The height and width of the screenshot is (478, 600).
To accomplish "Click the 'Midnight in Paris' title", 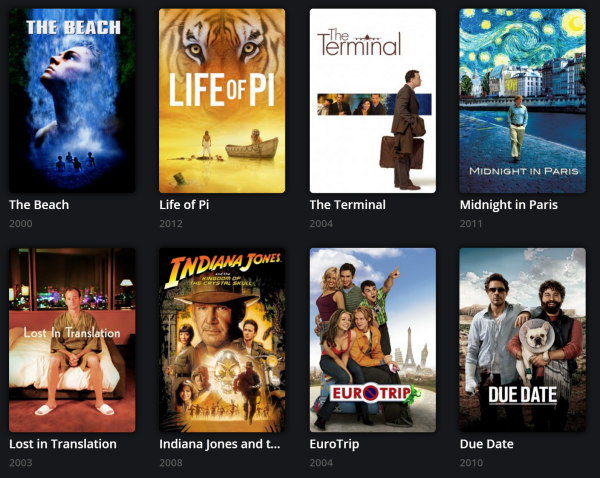I will point(509,205).
